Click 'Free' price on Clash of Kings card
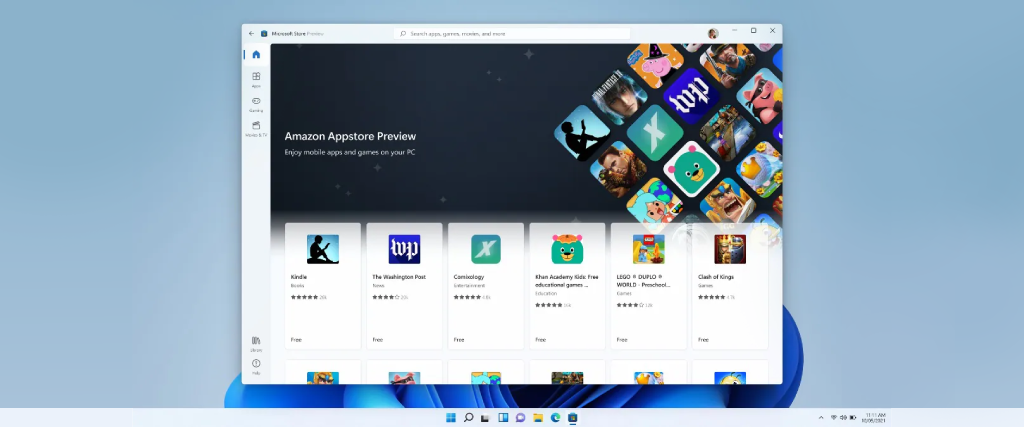 point(703,340)
